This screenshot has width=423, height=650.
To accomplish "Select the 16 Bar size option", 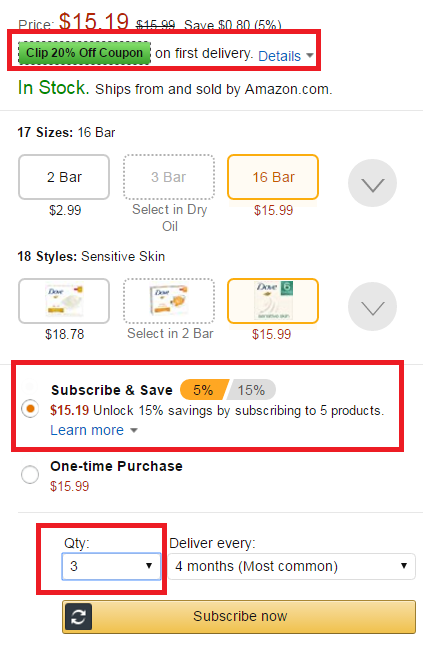I will point(273,177).
